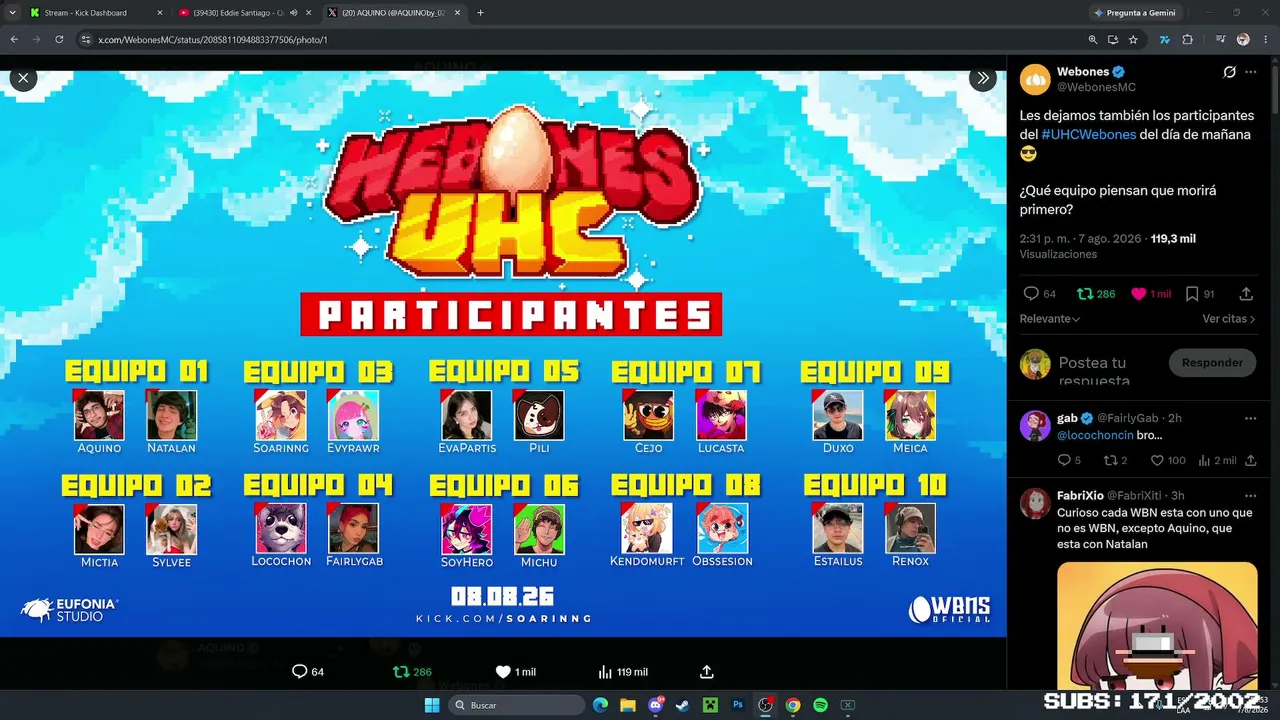Screen dimensions: 1280x720
Task: Click the repost icon showing 286 in the side panel
Action: (1084, 294)
